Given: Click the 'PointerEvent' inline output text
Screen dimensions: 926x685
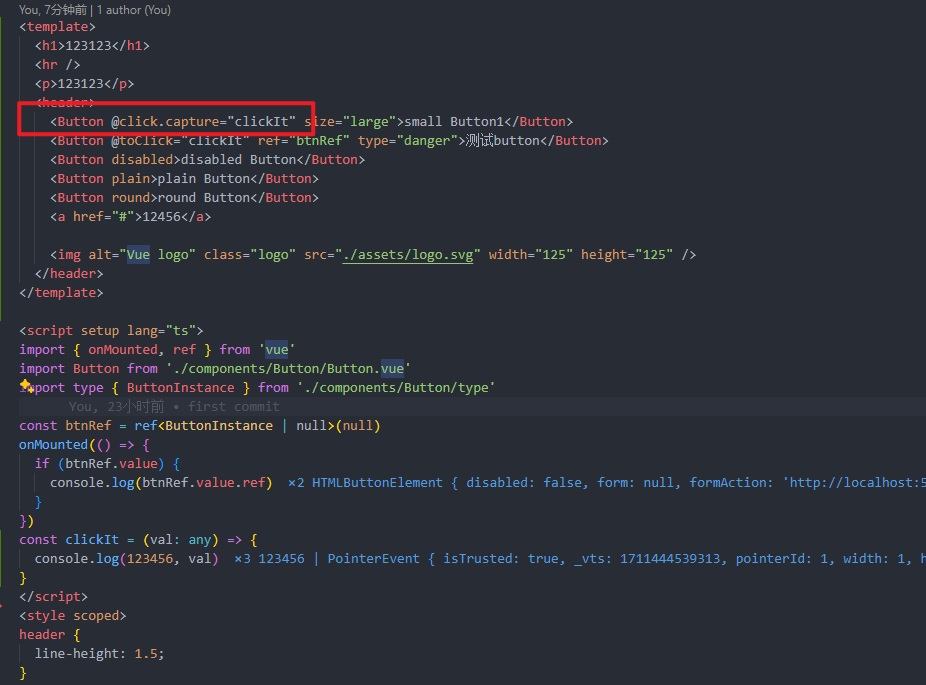Looking at the screenshot, I should coord(374,559).
